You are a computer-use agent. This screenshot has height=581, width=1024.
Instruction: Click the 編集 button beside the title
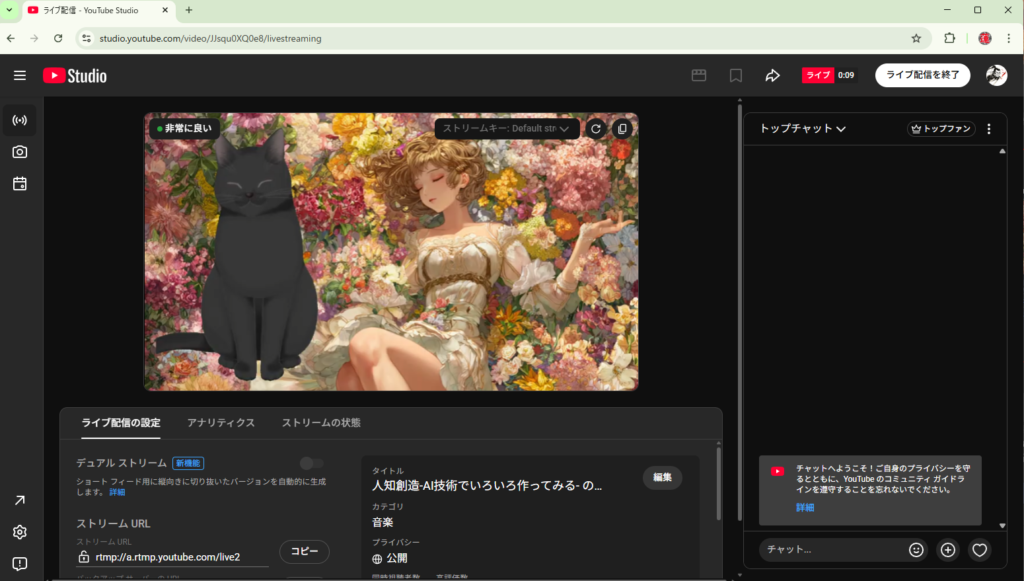tap(662, 478)
